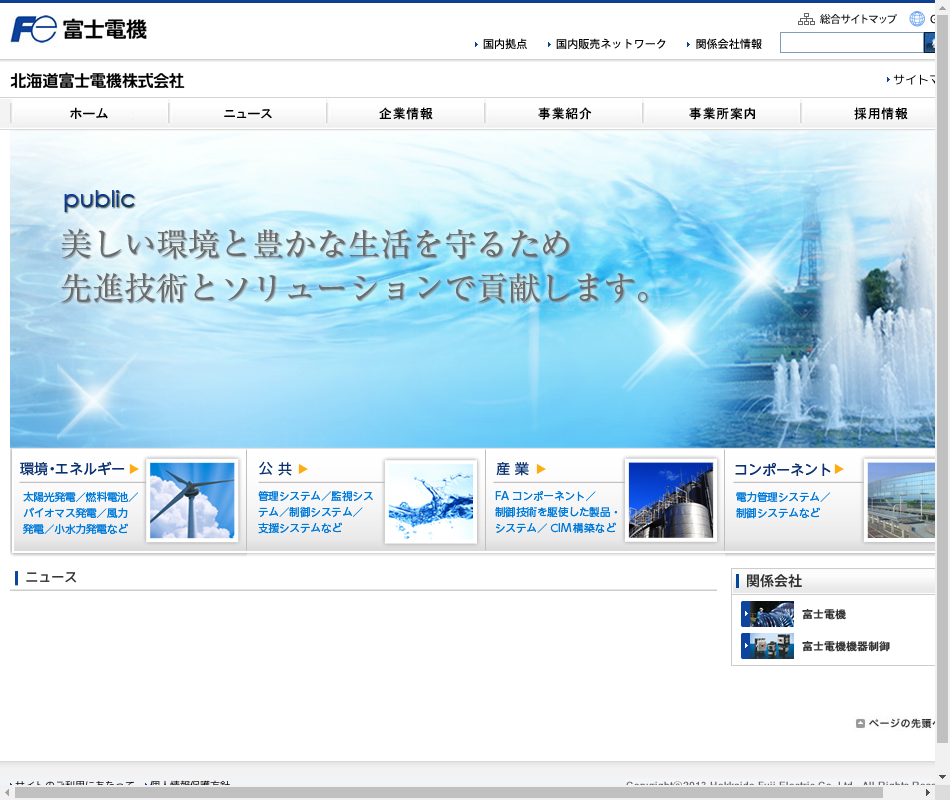
Task: Go to 事業紹介 menu
Action: [564, 114]
